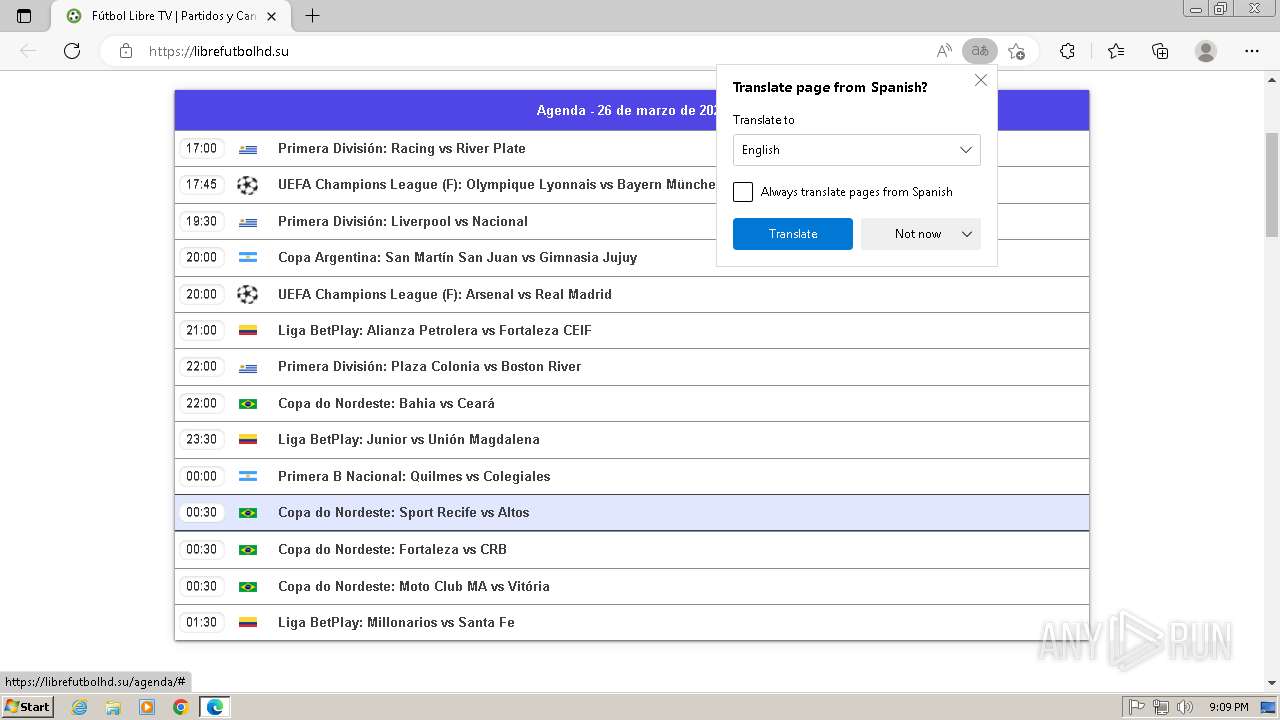This screenshot has width=1280, height=720.
Task: Open the Extensions puzzle icon
Action: 1067,51
